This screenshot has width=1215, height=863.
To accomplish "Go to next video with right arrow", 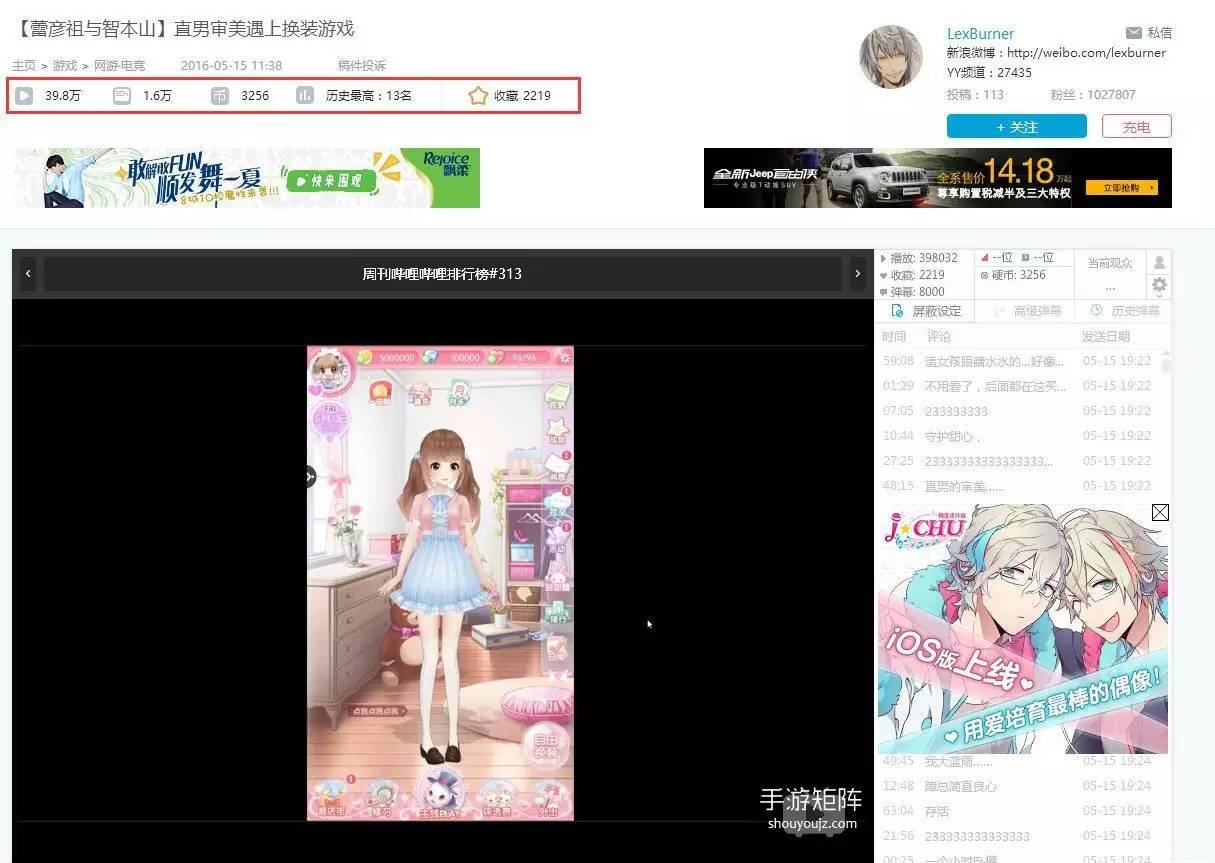I will 857,274.
